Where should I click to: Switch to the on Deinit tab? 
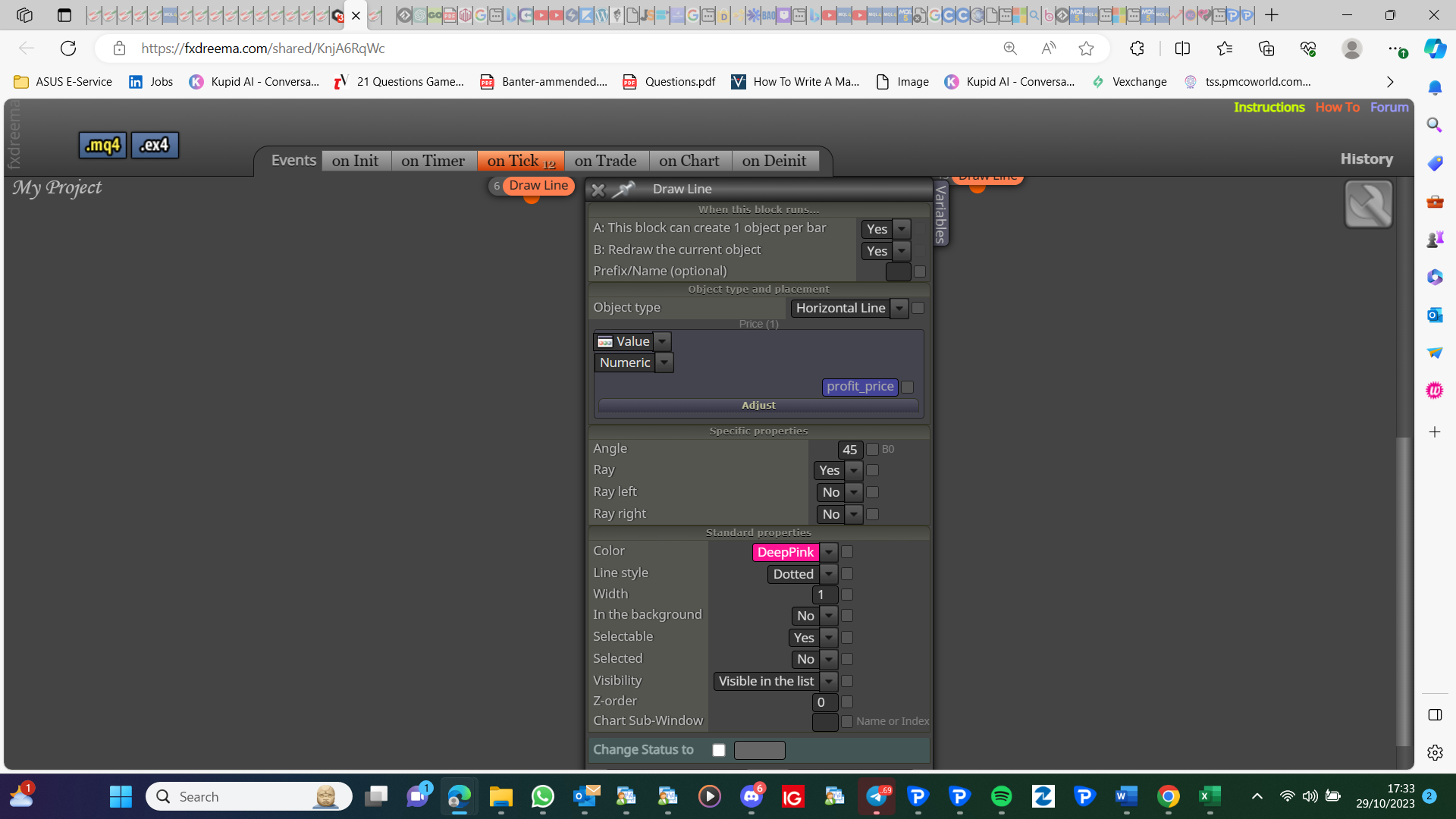pyautogui.click(x=774, y=161)
